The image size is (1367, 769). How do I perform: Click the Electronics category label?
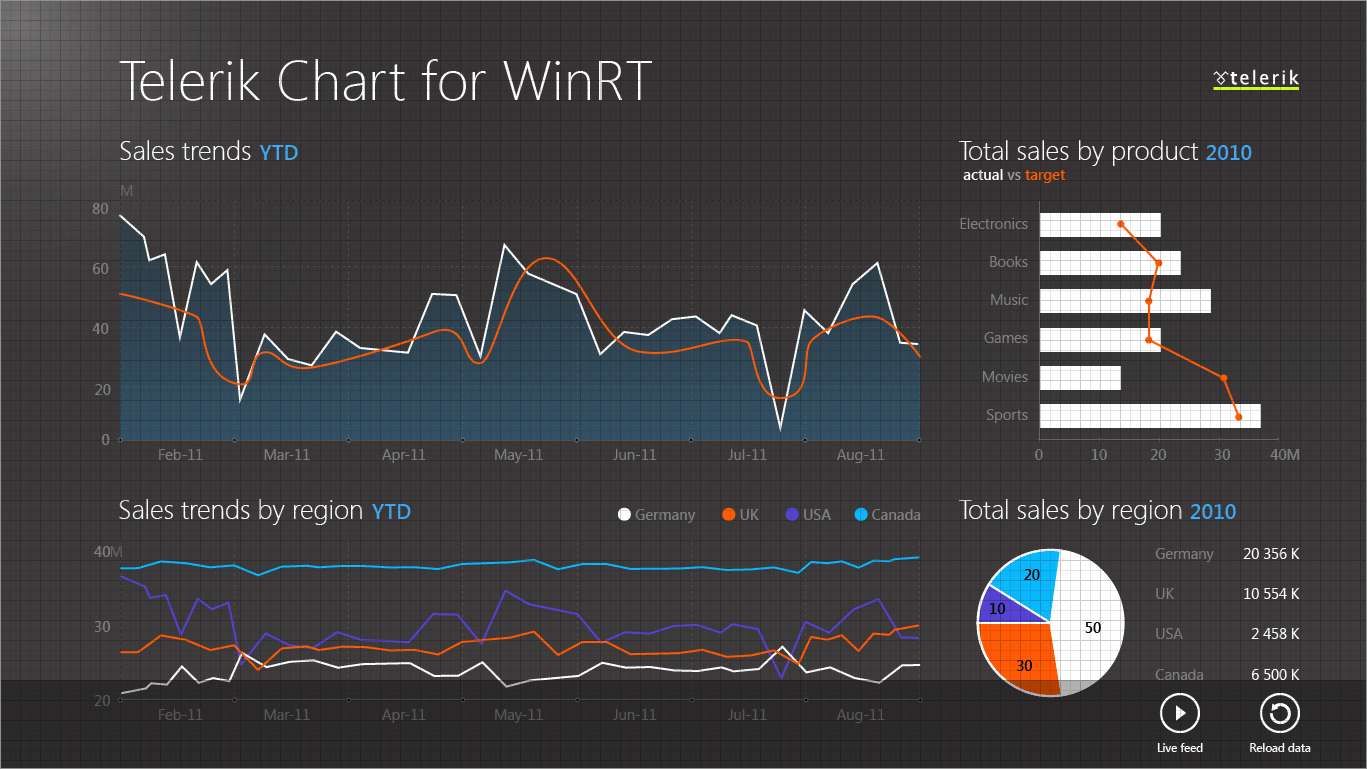993,224
